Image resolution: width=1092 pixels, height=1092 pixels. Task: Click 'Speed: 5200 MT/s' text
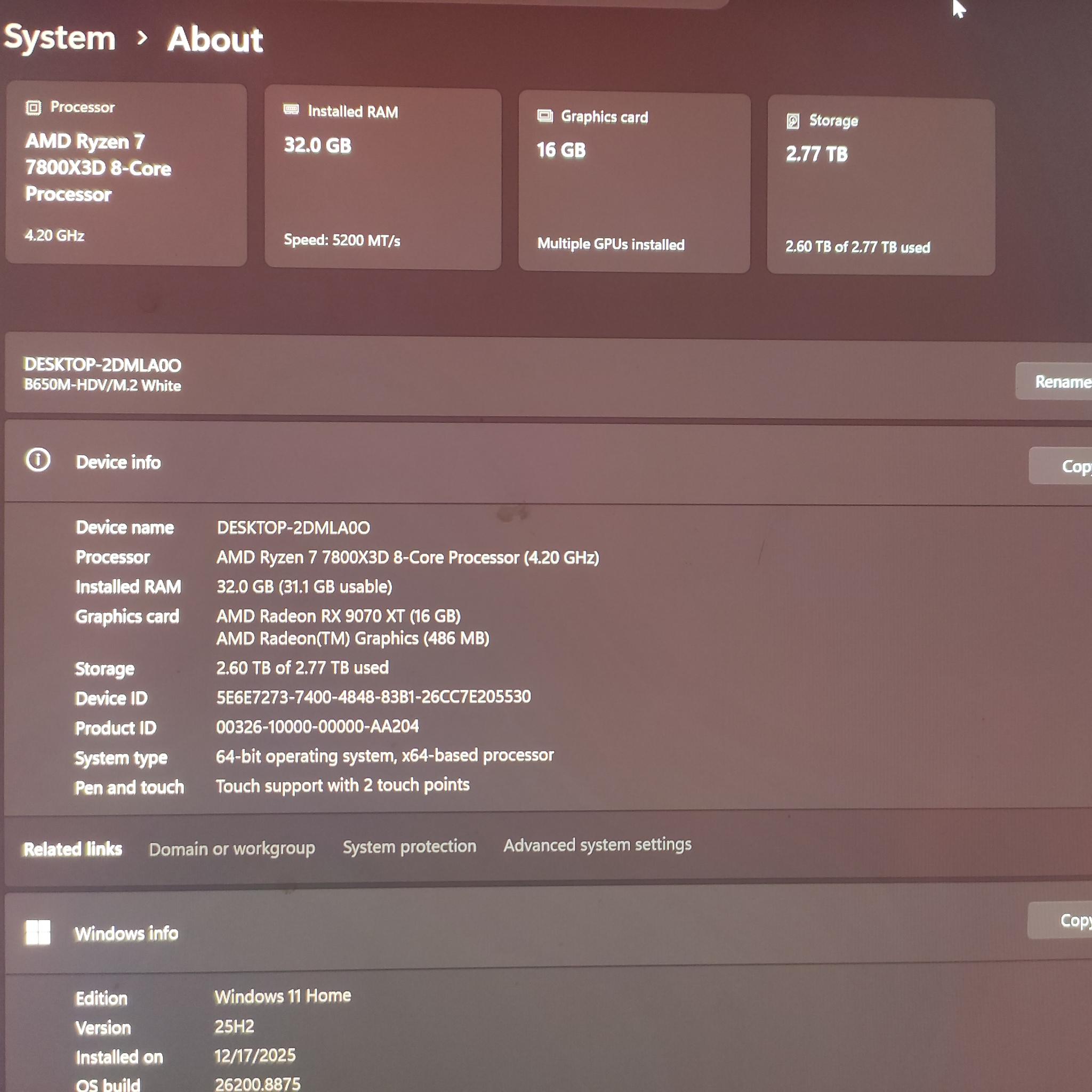[x=342, y=240]
